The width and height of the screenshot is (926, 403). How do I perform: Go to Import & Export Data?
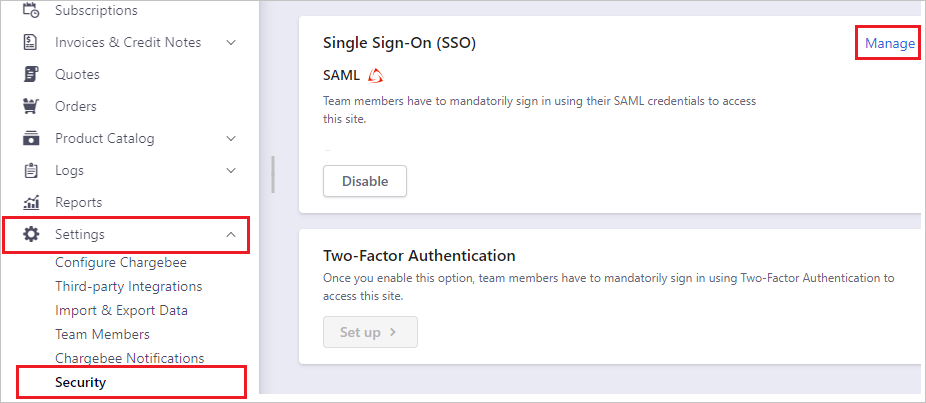121,311
